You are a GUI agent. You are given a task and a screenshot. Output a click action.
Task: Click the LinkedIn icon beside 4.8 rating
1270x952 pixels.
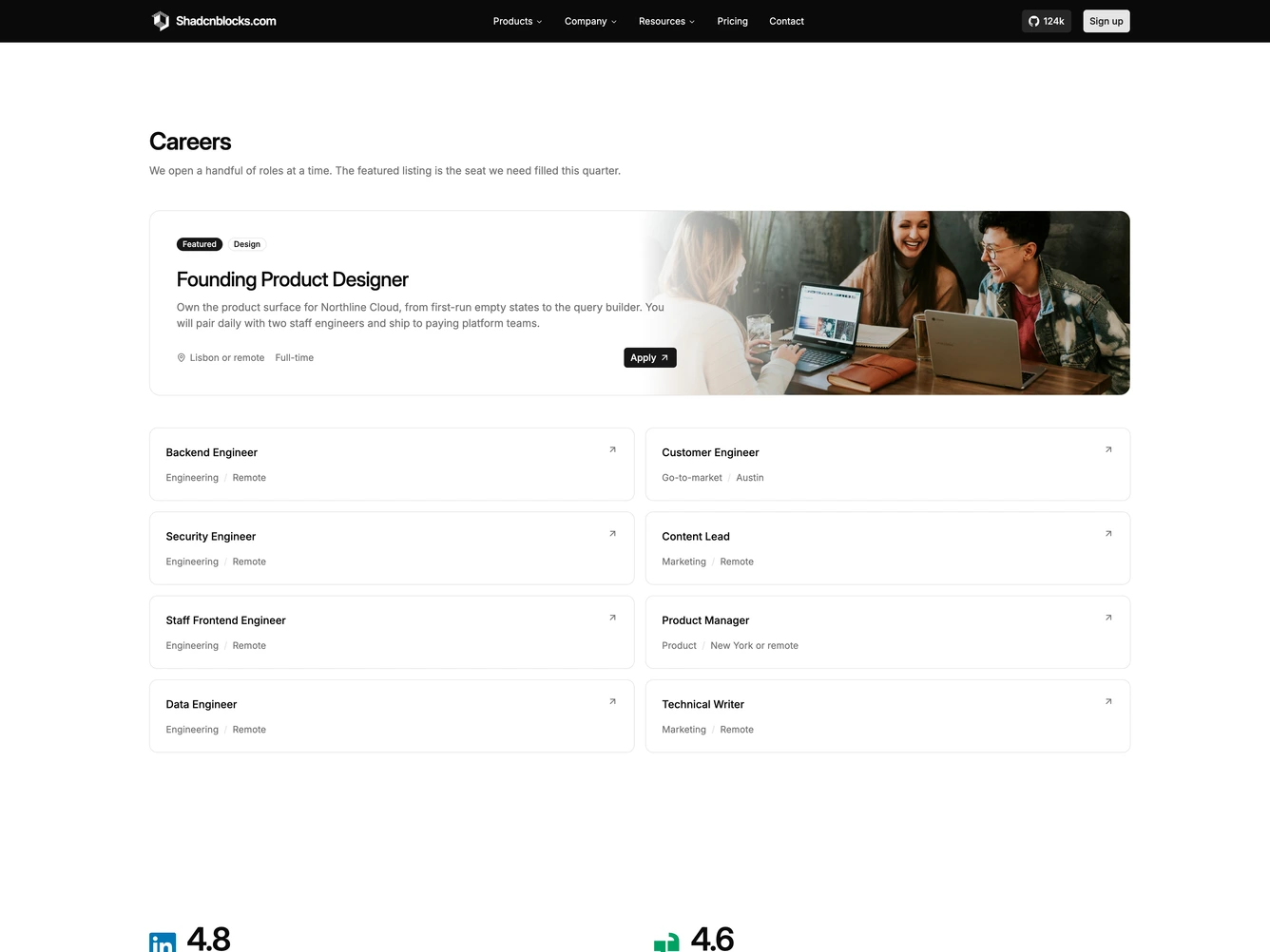[x=163, y=942]
